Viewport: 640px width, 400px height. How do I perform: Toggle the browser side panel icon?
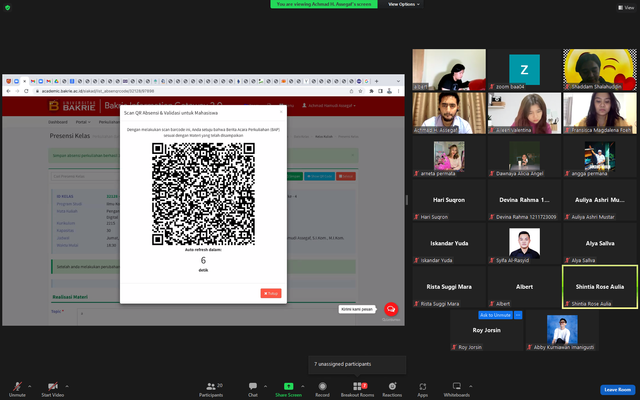pyautogui.click(x=380, y=91)
